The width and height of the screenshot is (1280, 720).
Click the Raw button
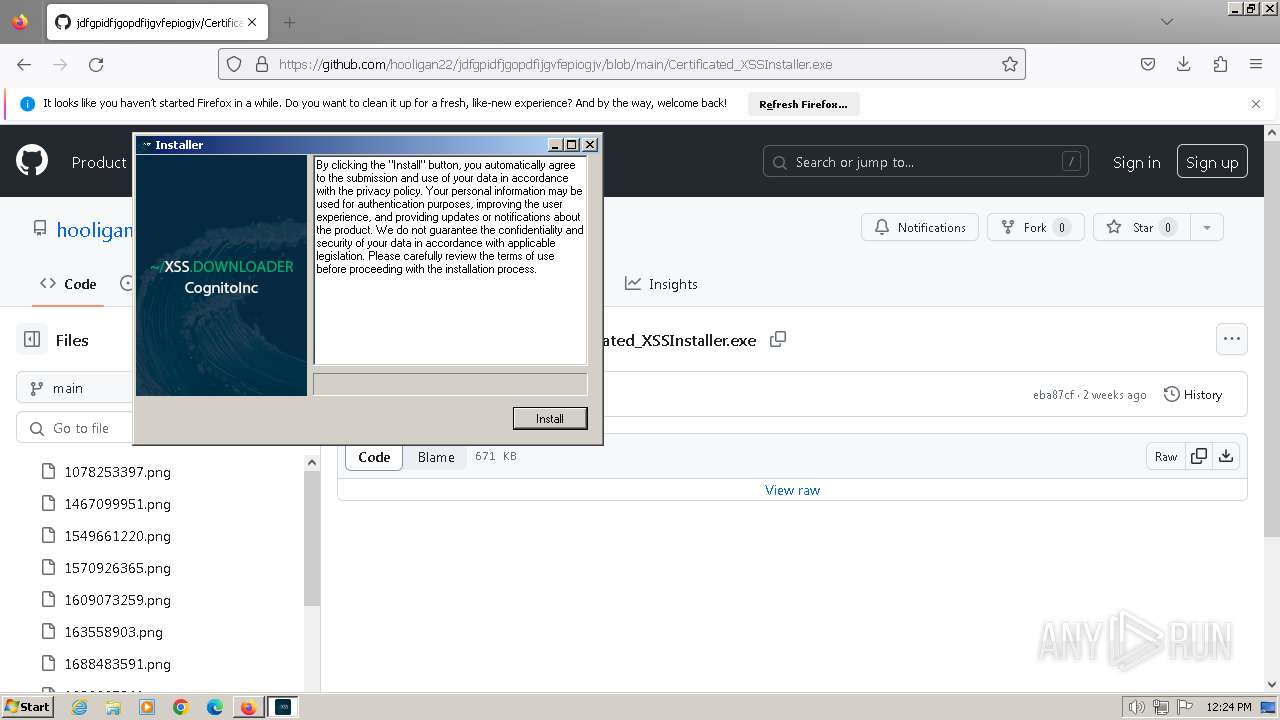click(x=1166, y=456)
